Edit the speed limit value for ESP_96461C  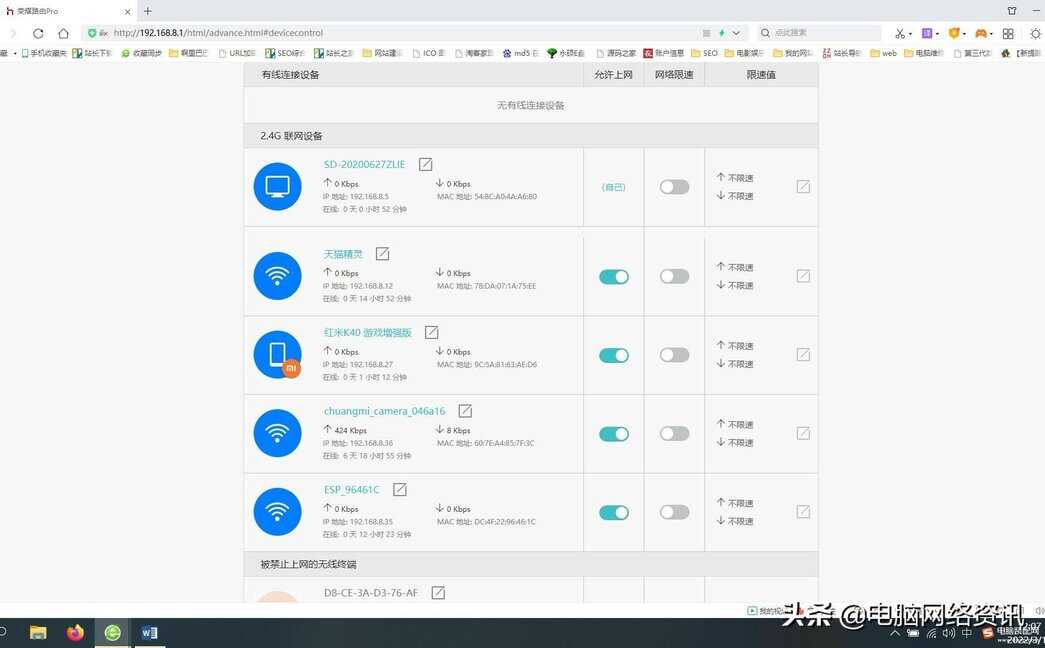point(803,512)
